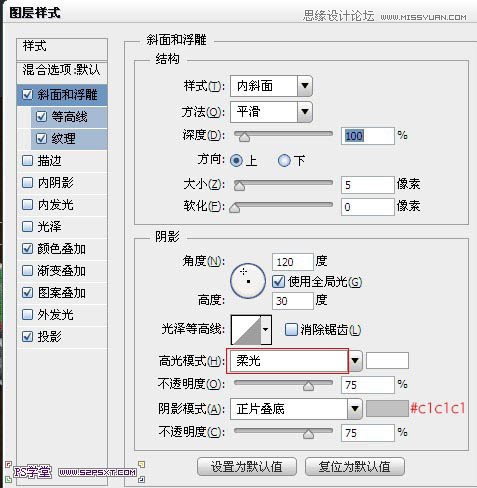Image resolution: width=477 pixels, height=488 pixels.
Task: Open the 描边 settings label
Action: (x=49, y=161)
